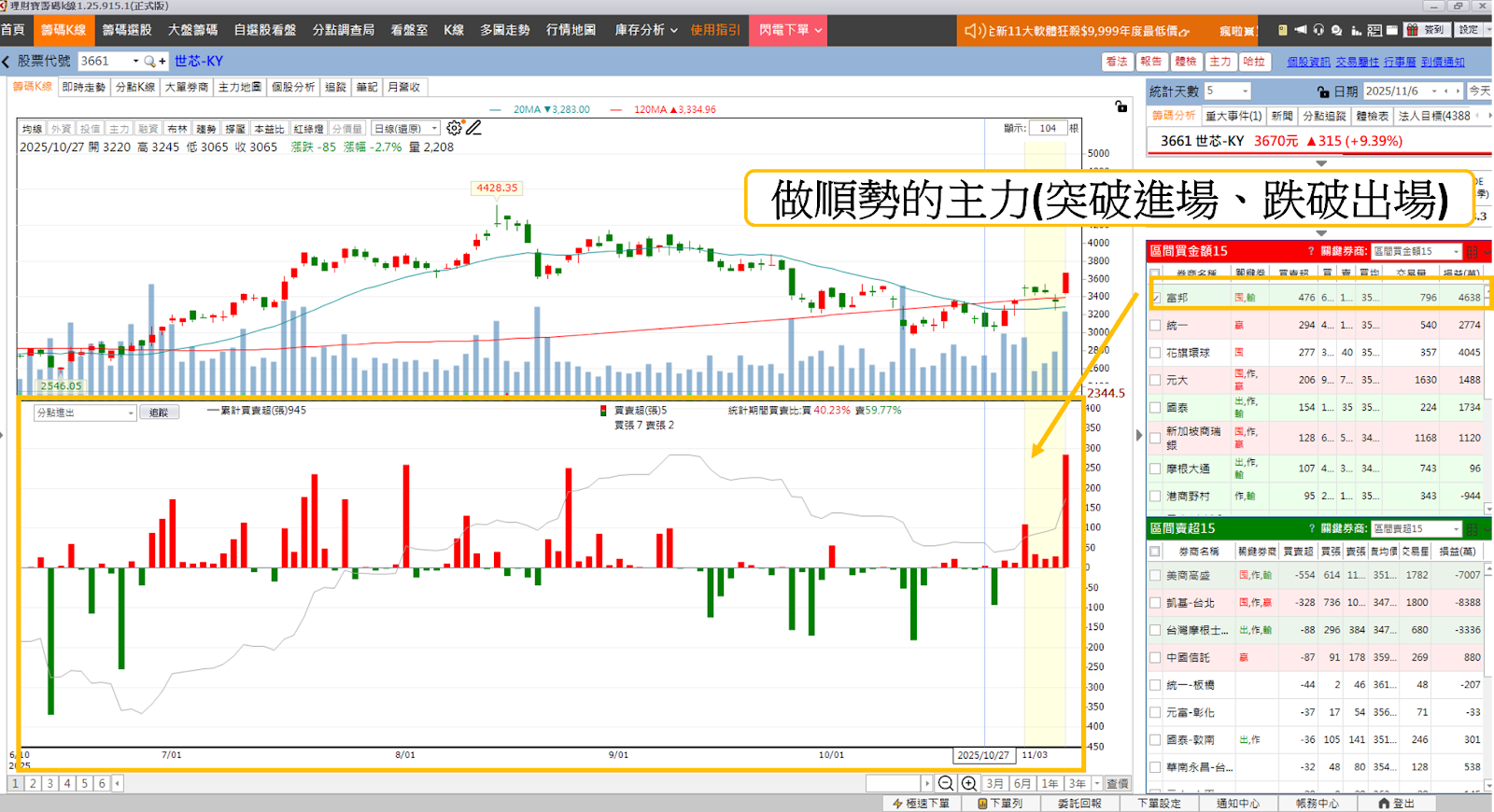Open the calculator grid icon
Image resolution: width=1494 pixels, height=812 pixels.
tap(1374, 30)
